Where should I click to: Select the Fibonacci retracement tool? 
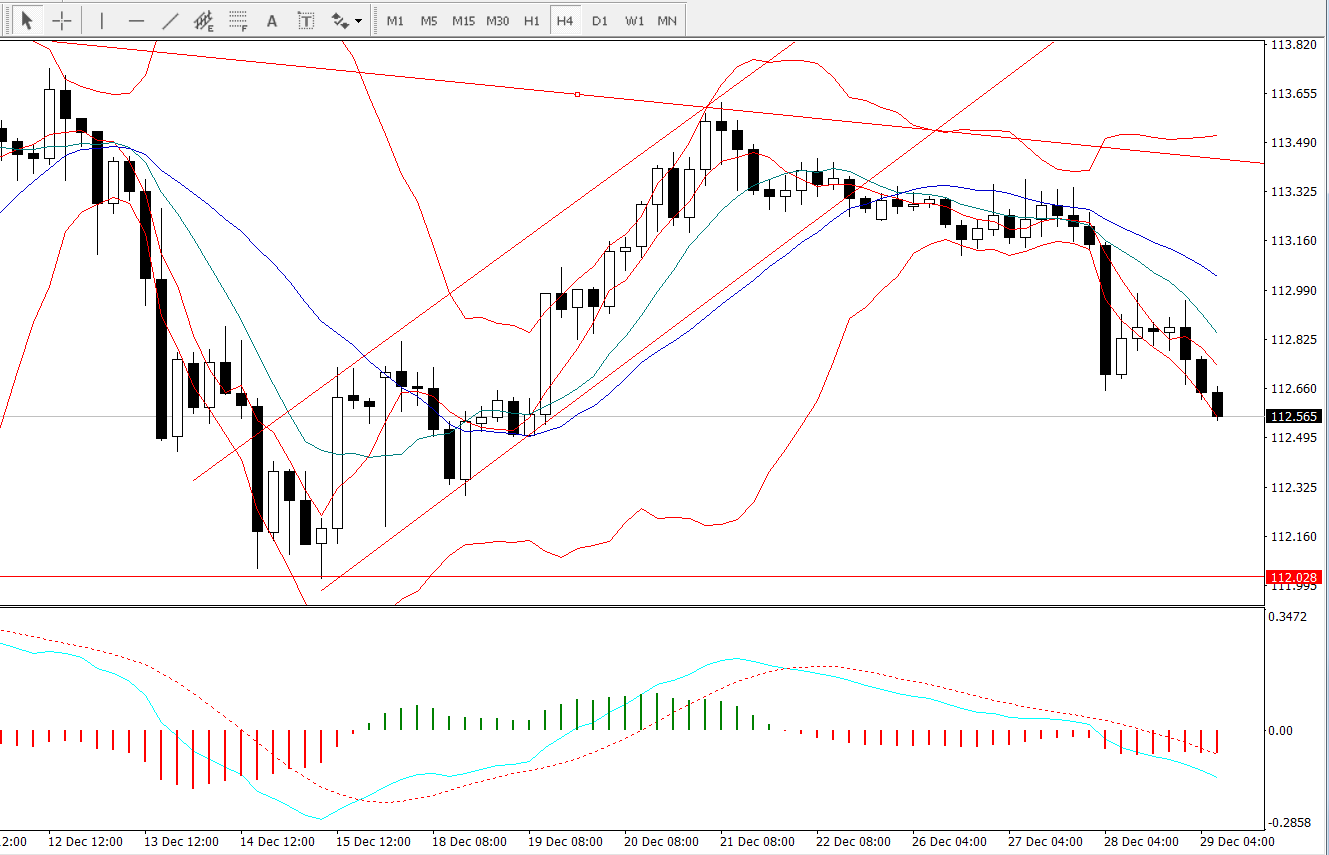click(x=238, y=20)
